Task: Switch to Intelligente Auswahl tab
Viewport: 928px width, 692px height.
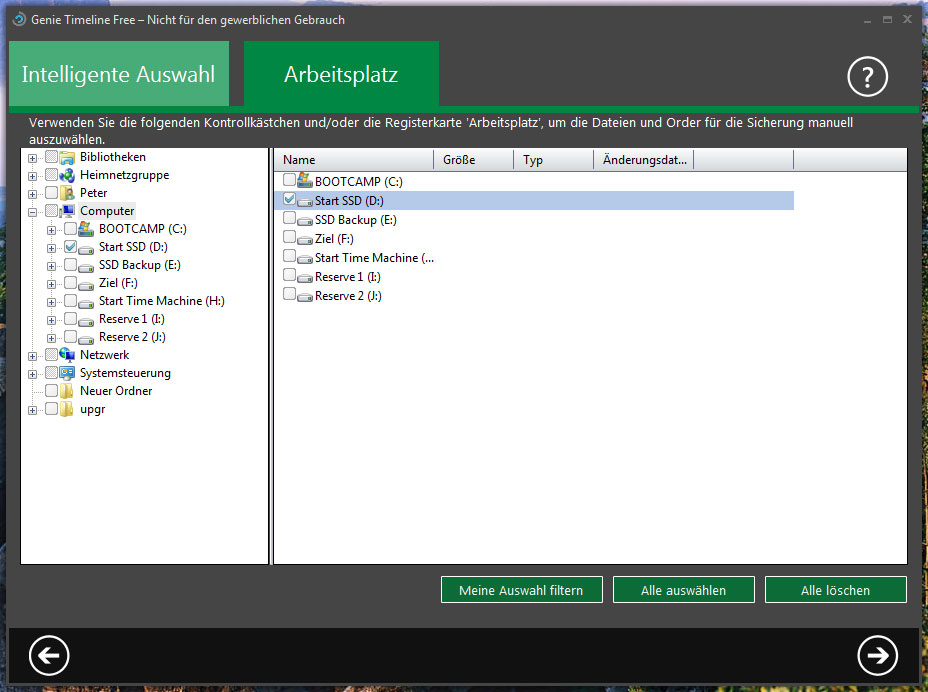Action: [119, 74]
